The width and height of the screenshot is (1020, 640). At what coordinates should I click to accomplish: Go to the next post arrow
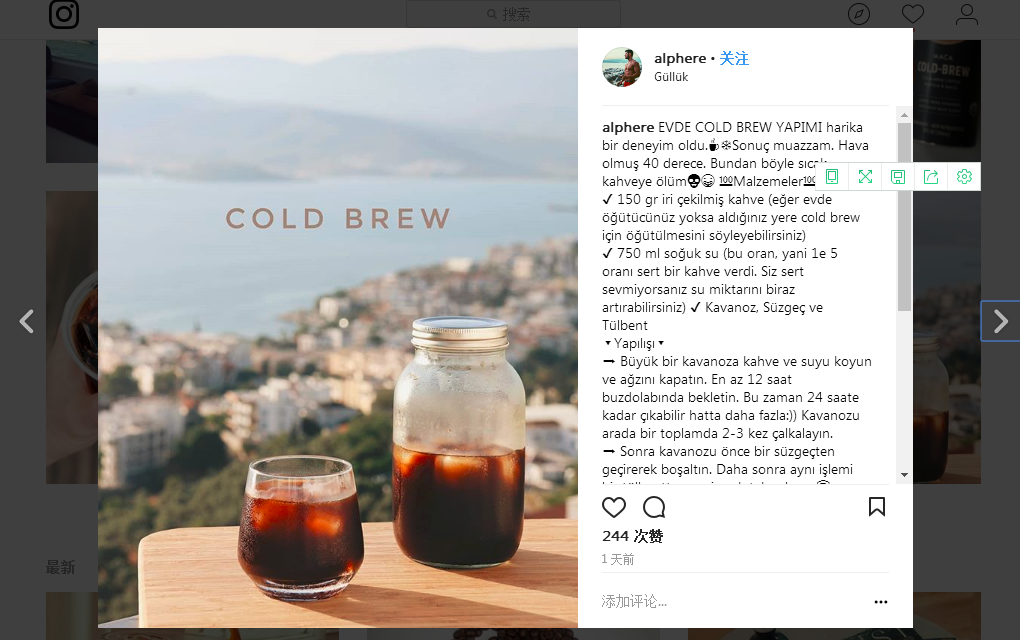[1000, 321]
